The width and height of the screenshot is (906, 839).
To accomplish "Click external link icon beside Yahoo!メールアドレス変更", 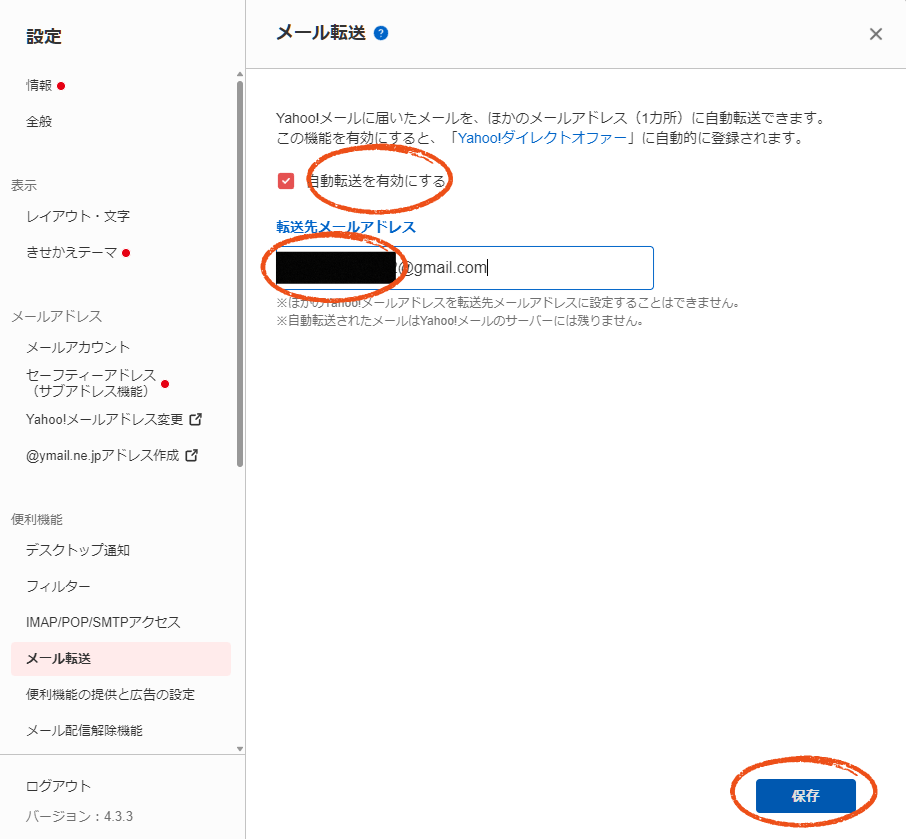I will tap(196, 419).
